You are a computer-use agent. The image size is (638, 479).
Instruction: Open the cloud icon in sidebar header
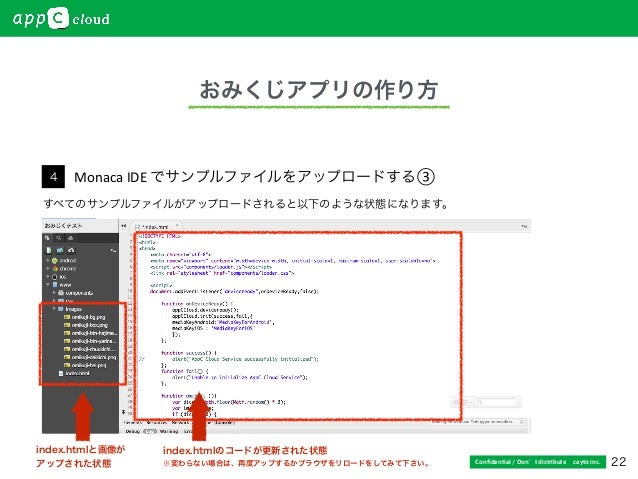click(x=70, y=238)
